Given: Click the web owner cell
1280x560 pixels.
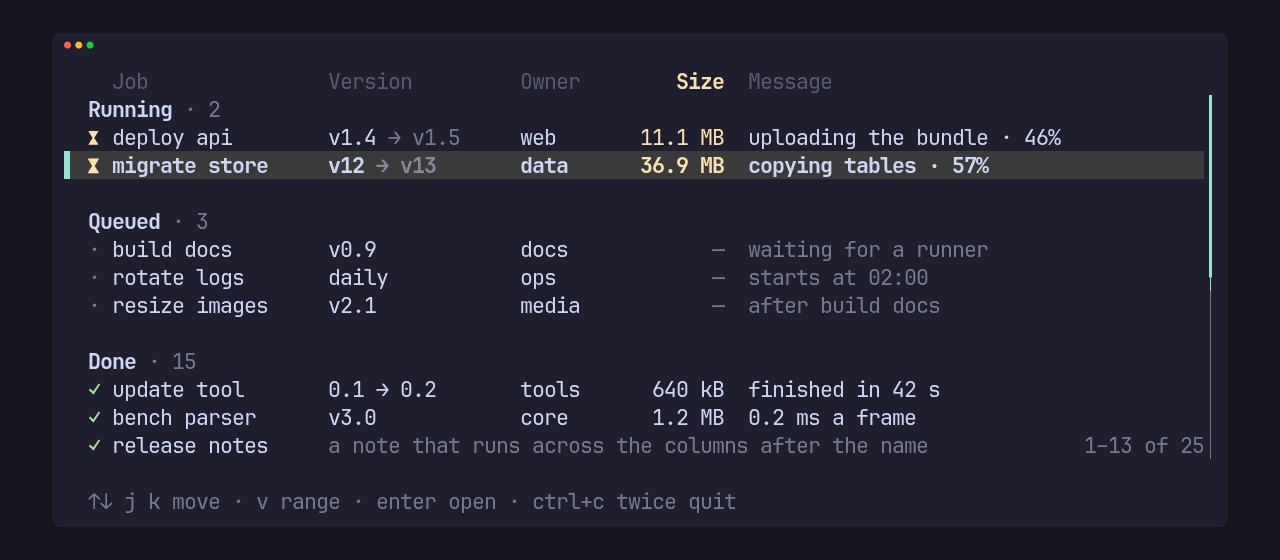Looking at the screenshot, I should point(538,138).
